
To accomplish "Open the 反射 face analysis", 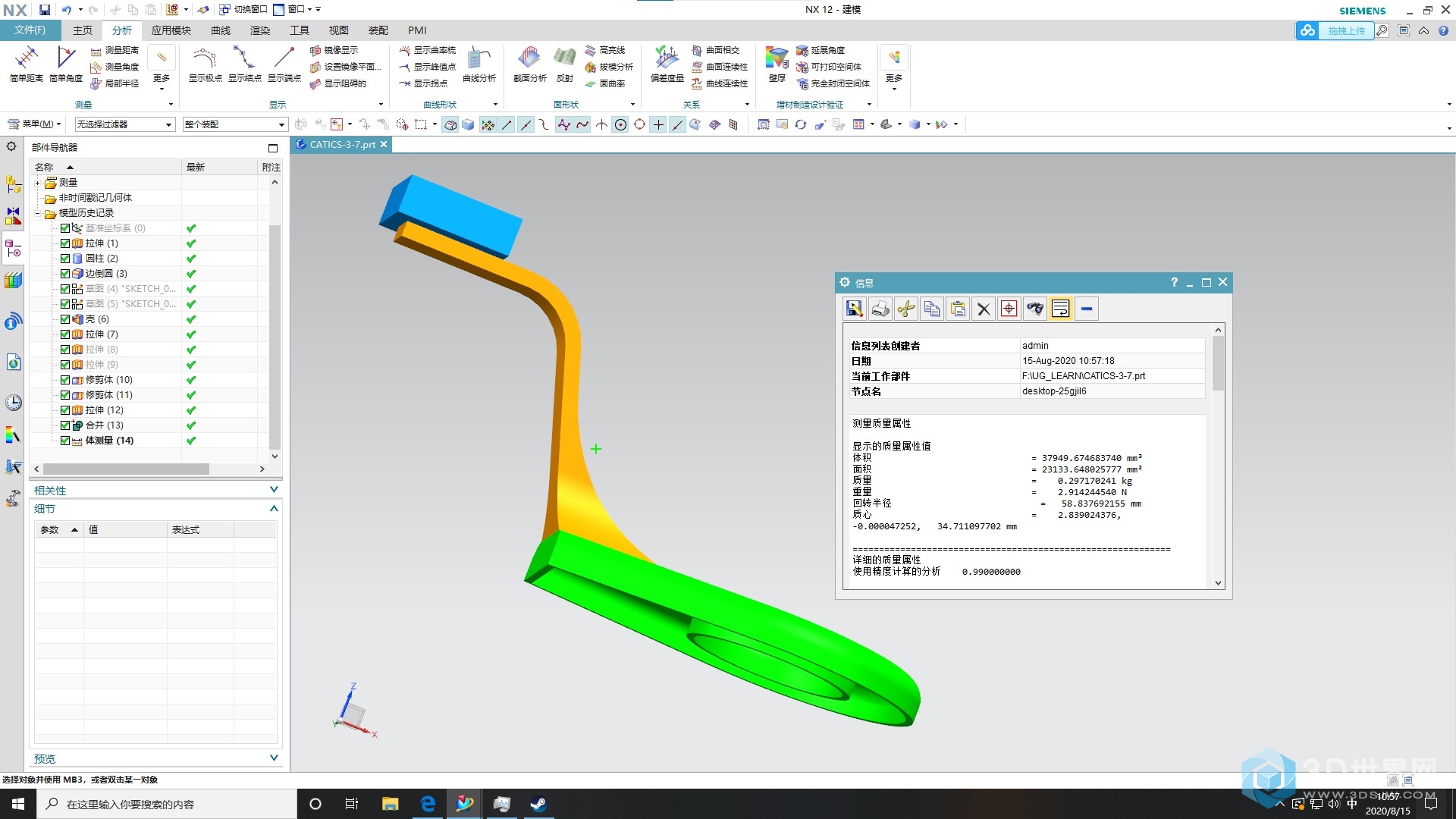I will point(565,64).
